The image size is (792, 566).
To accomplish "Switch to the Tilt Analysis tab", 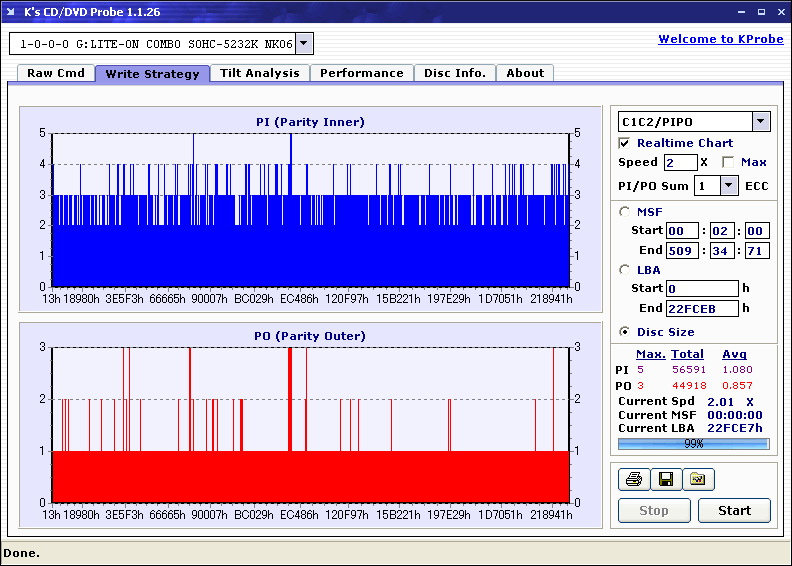I will coord(259,73).
